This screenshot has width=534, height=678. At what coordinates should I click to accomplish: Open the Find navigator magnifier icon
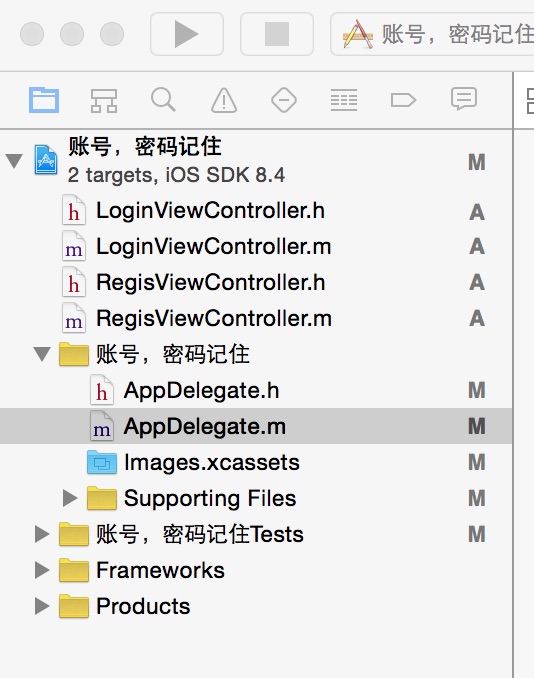tap(163, 100)
